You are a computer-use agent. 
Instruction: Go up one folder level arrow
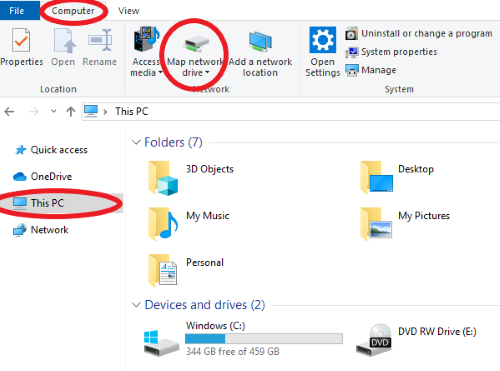pyautogui.click(x=71, y=111)
